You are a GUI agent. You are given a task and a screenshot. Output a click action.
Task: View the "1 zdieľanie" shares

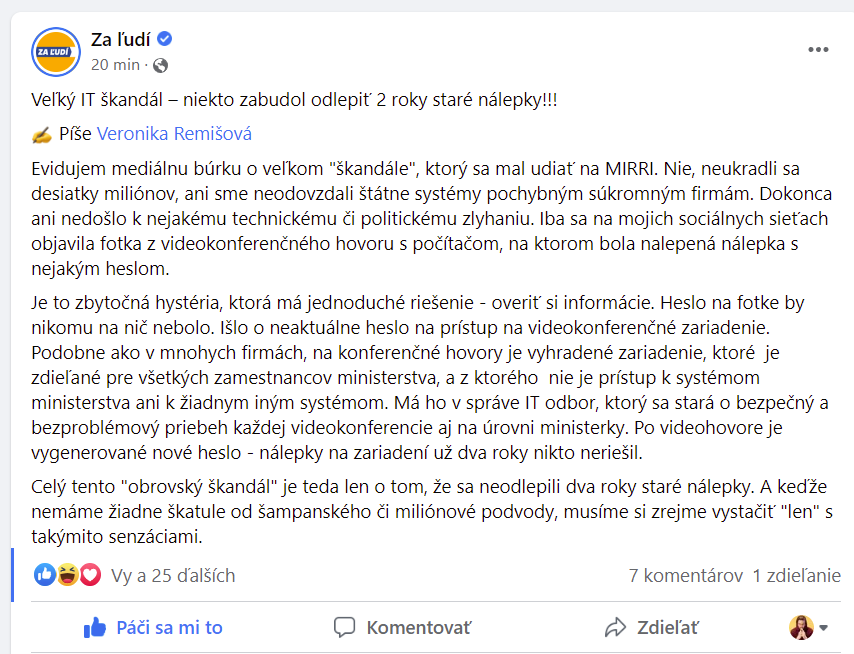pyautogui.click(x=796, y=575)
